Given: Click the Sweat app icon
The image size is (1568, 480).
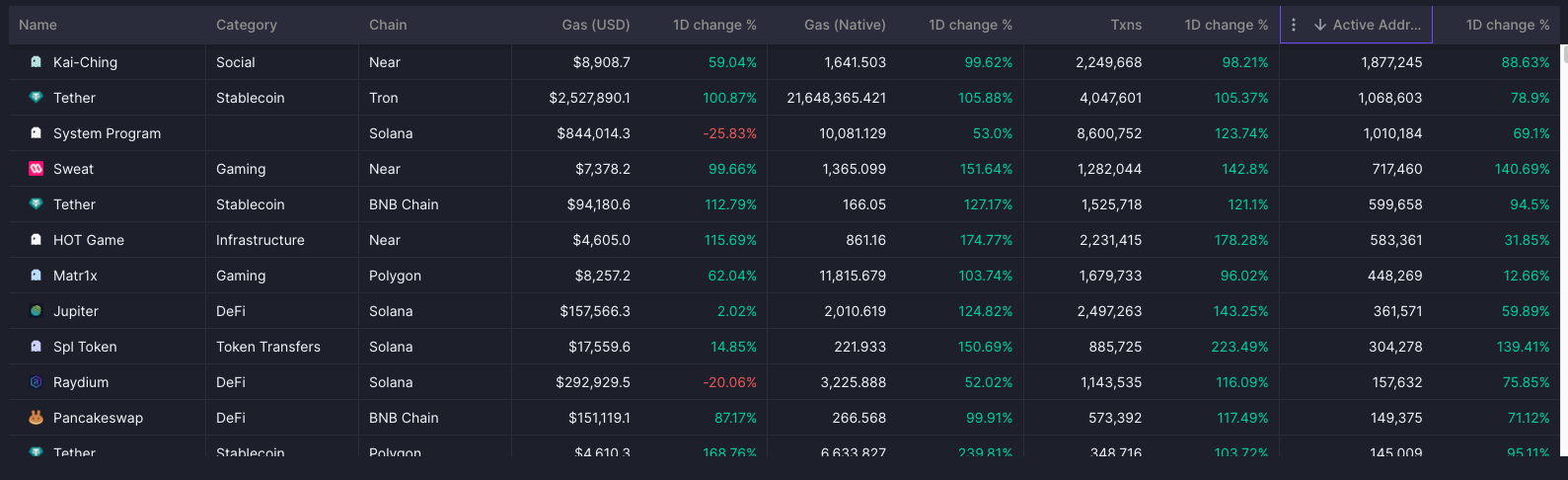Looking at the screenshot, I should pyautogui.click(x=37, y=169).
